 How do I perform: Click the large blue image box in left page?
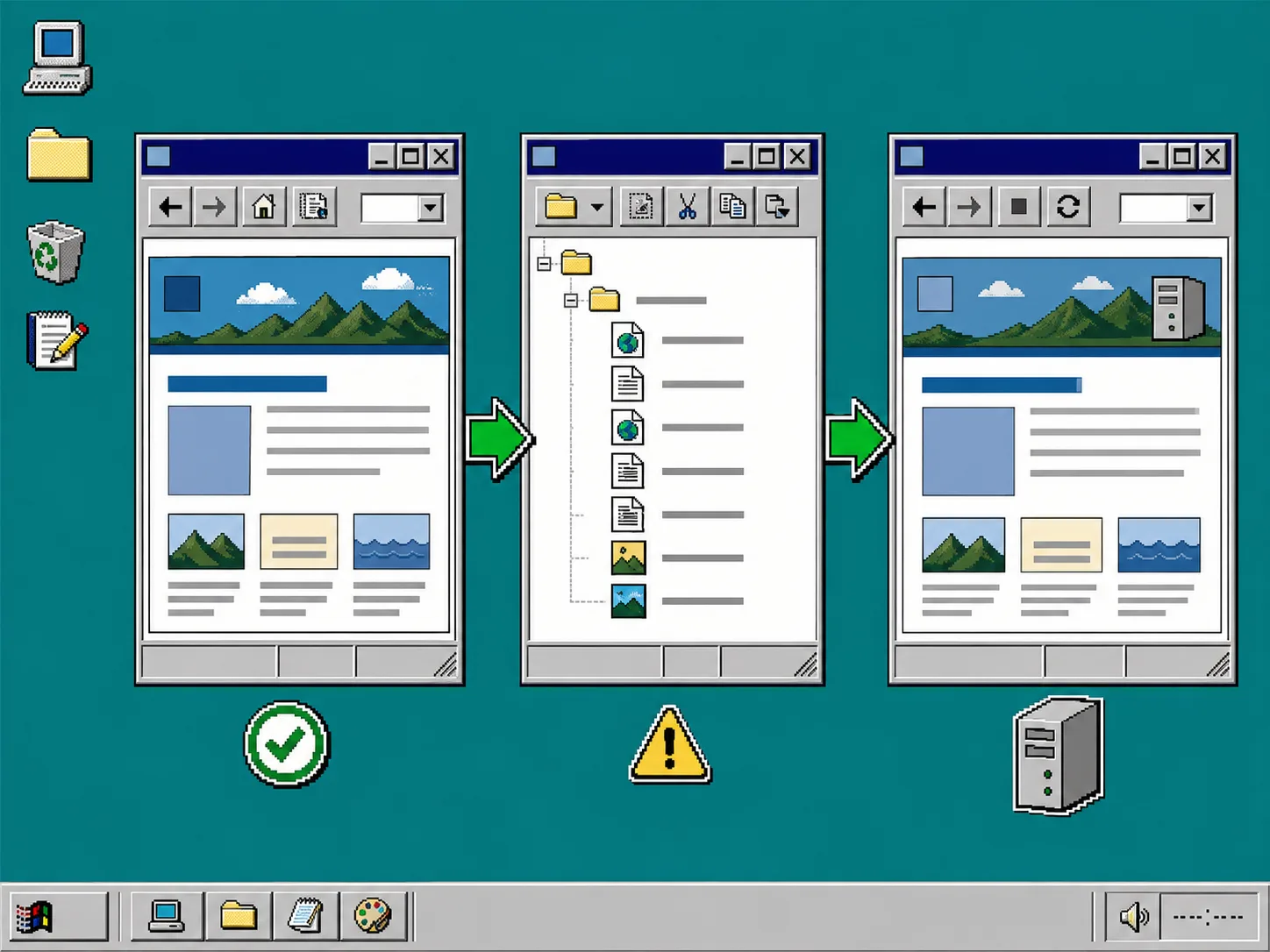[209, 451]
